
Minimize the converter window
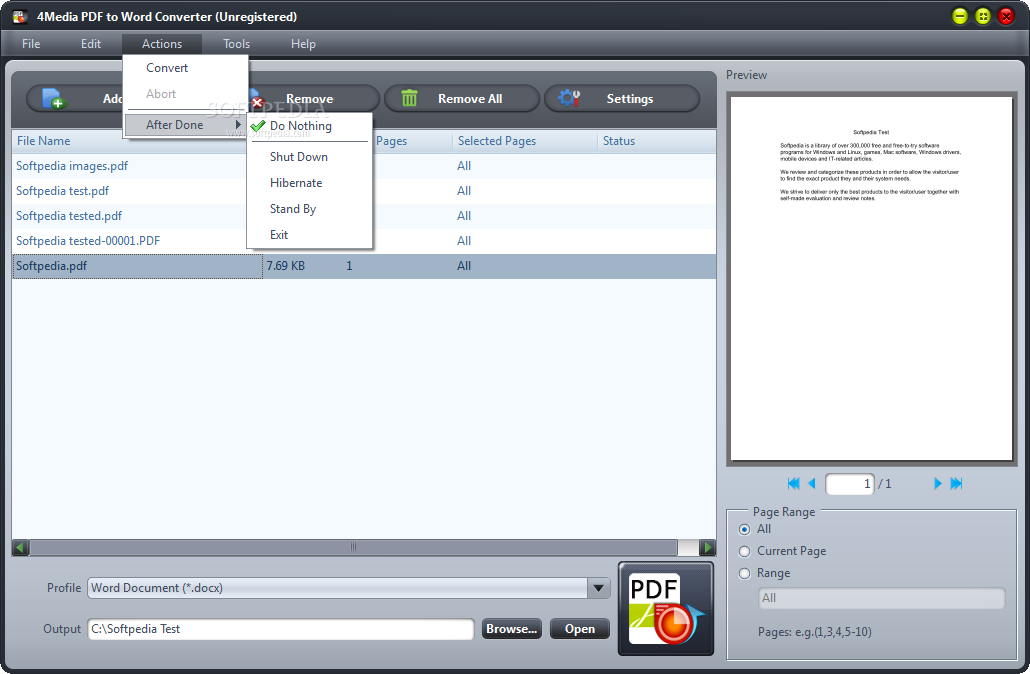pyautogui.click(x=960, y=16)
